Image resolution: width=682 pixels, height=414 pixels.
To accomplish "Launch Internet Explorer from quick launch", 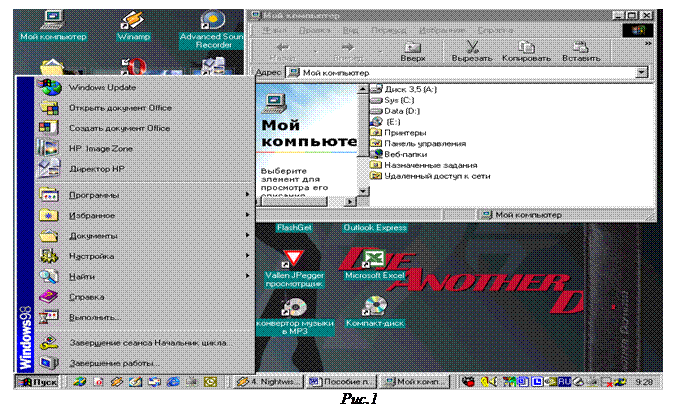I will [x=173, y=382].
